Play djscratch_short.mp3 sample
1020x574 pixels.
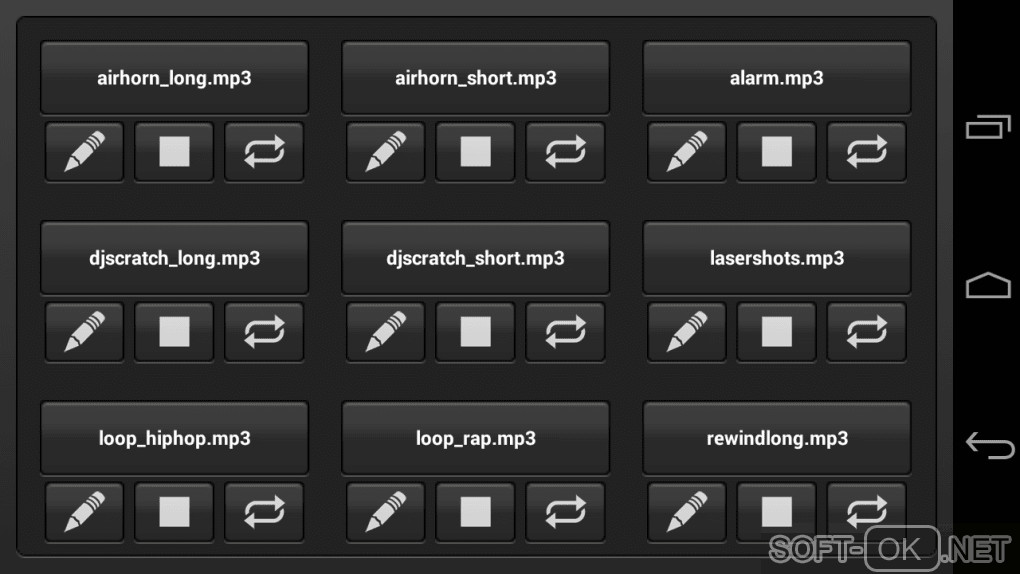(x=476, y=258)
